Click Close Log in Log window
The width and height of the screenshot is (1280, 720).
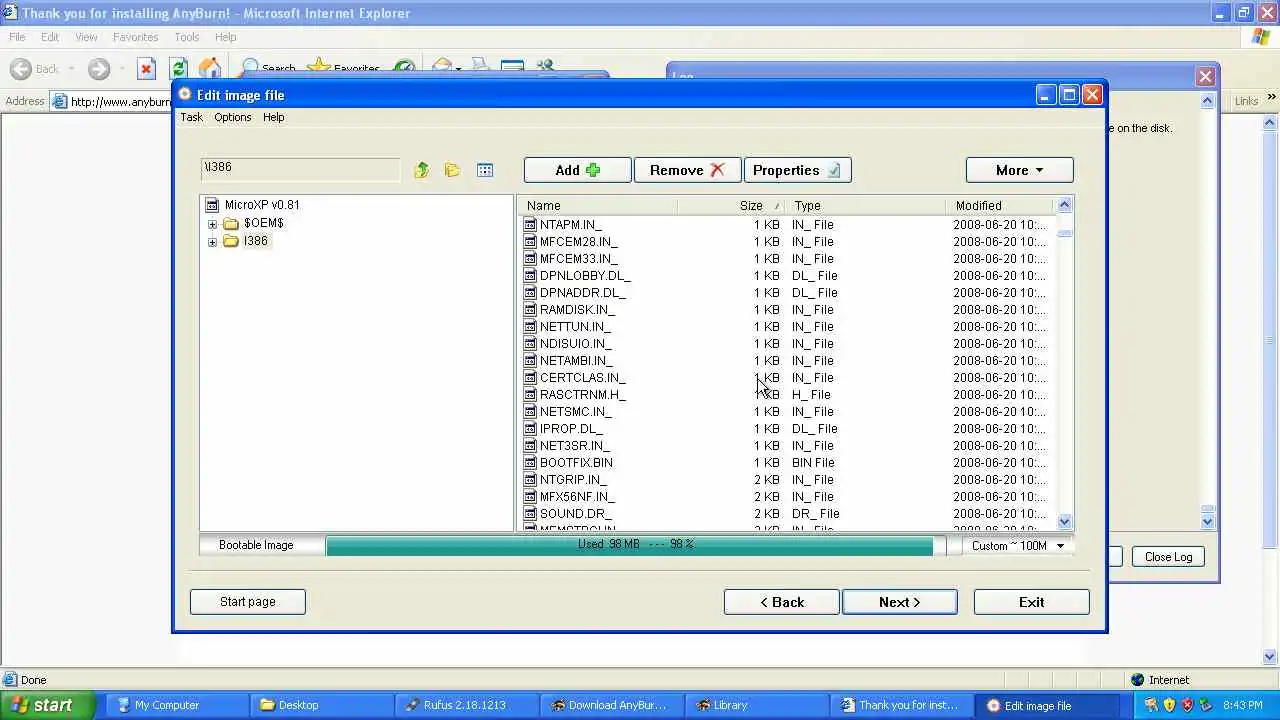1168,557
